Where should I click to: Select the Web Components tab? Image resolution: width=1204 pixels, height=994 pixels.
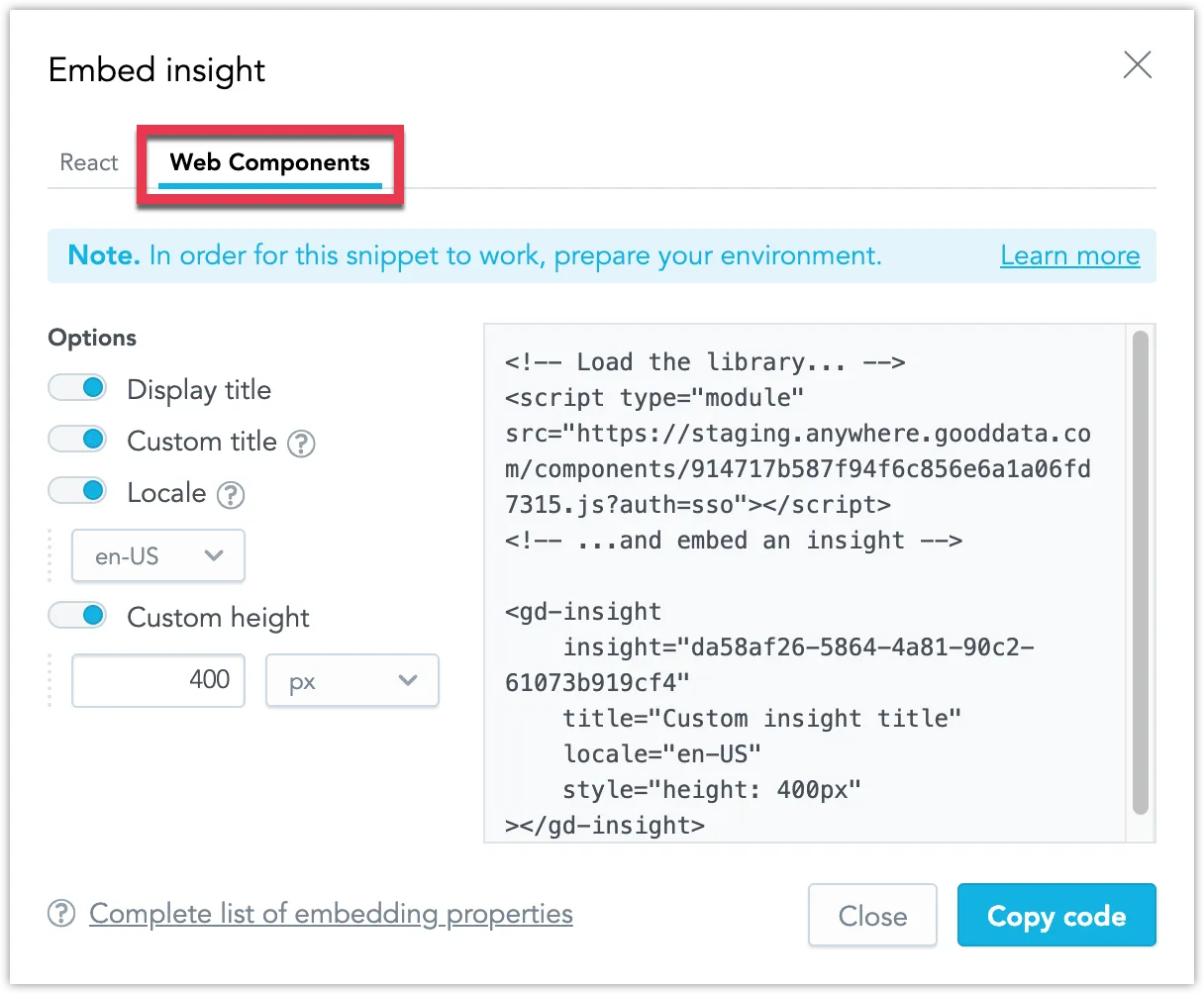[269, 162]
